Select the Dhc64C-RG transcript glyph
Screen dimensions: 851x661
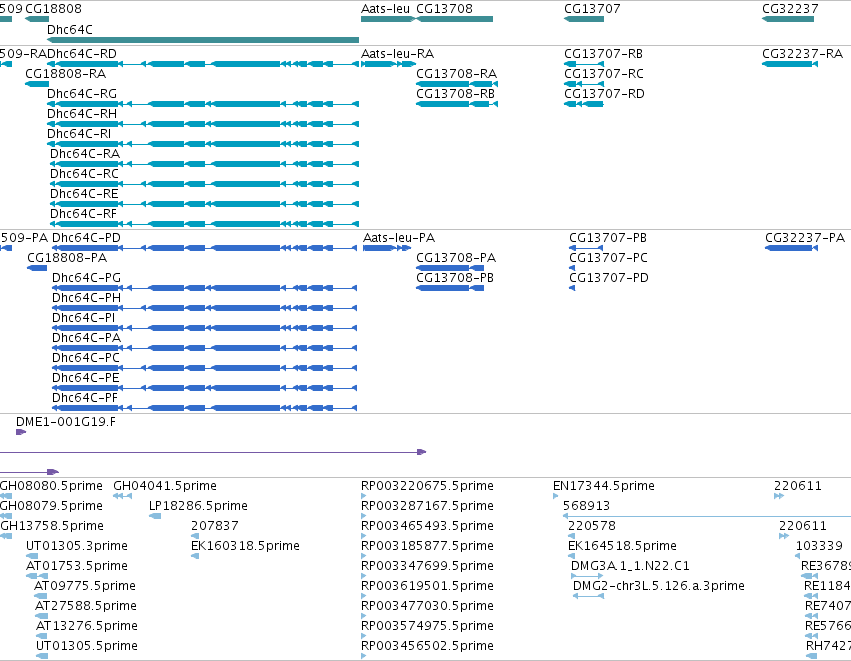[x=203, y=104]
